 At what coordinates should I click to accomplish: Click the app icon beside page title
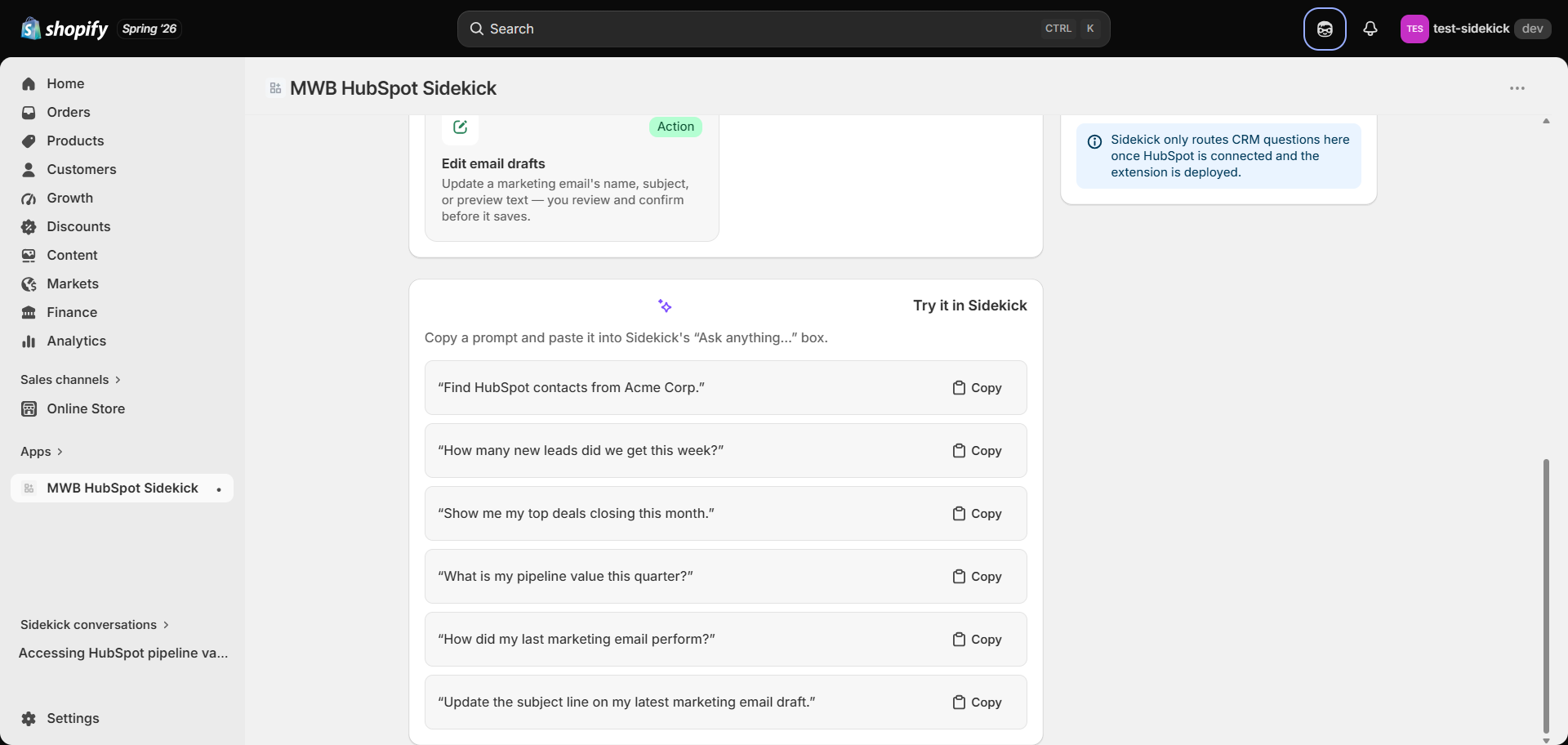coord(275,88)
